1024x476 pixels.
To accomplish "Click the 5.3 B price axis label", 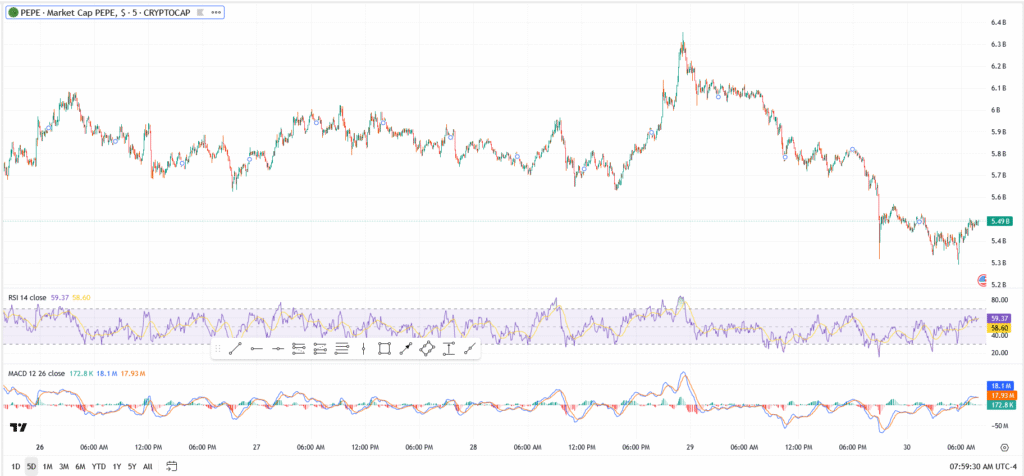I will tap(997, 263).
